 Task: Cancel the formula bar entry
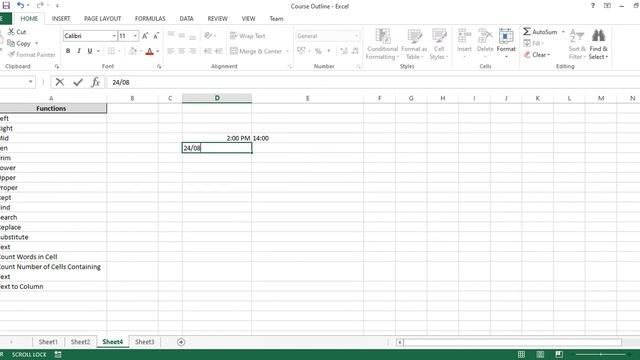pyautogui.click(x=60, y=82)
